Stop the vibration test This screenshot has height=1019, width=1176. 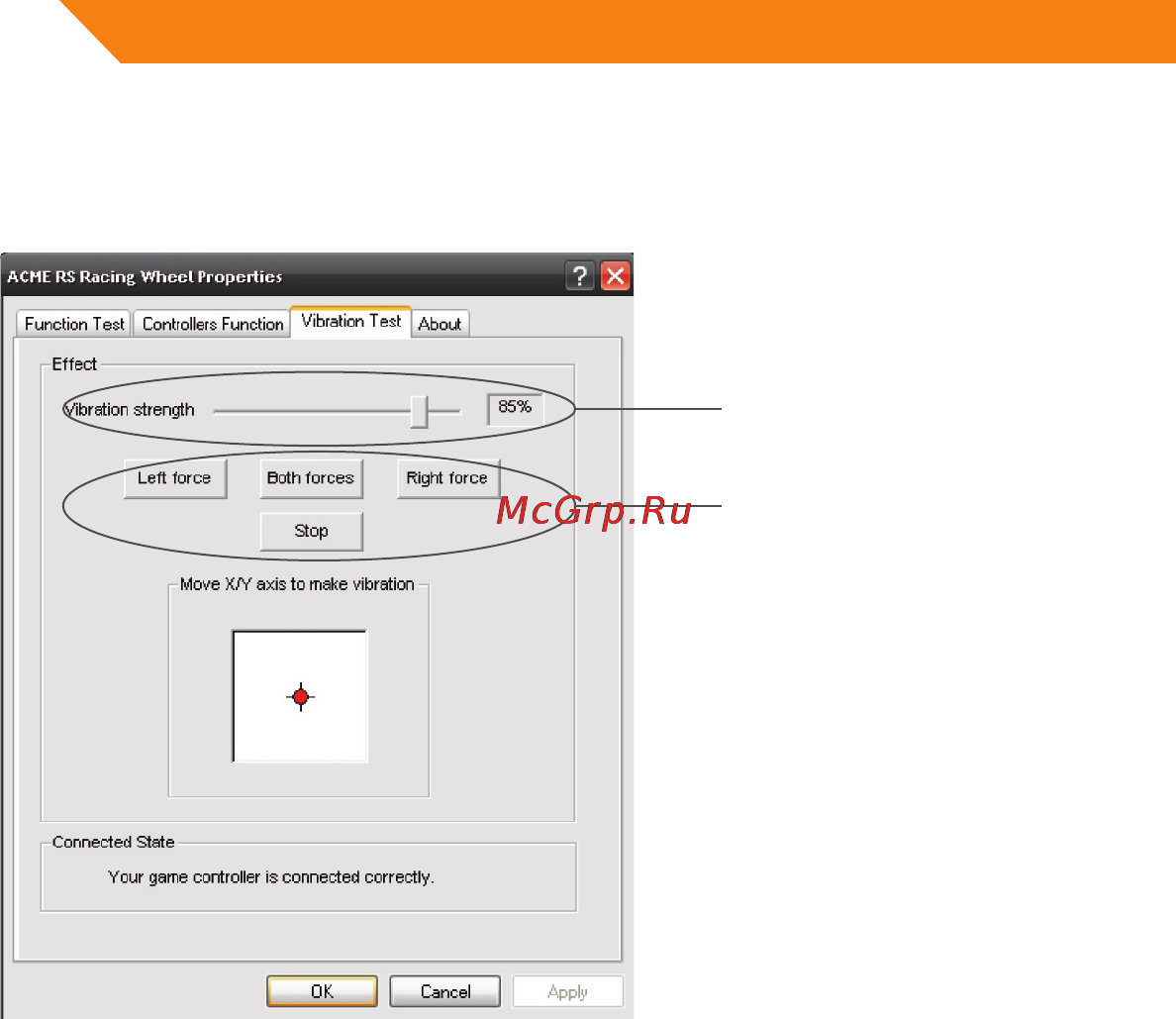point(311,531)
